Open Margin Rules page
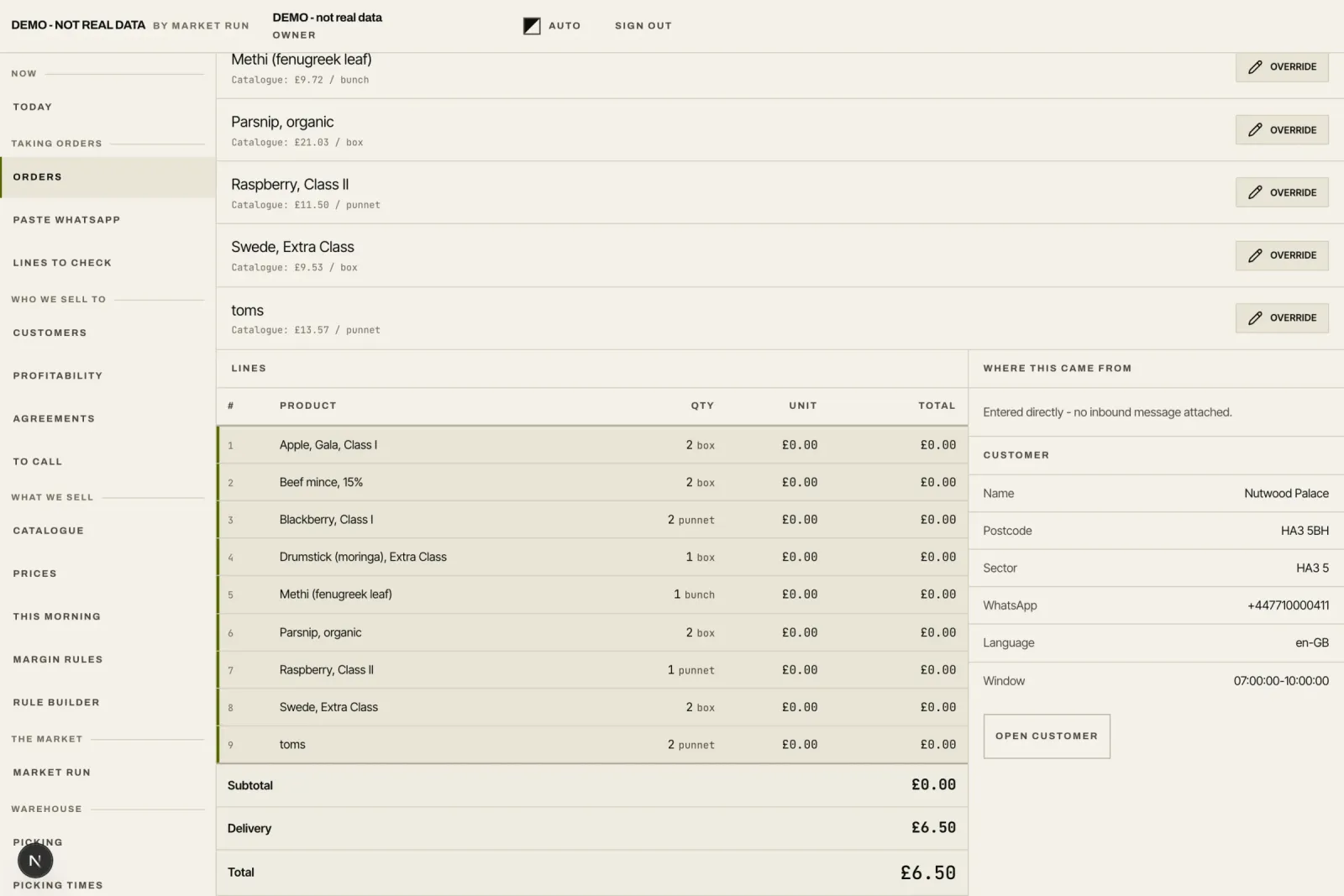 [108, 659]
